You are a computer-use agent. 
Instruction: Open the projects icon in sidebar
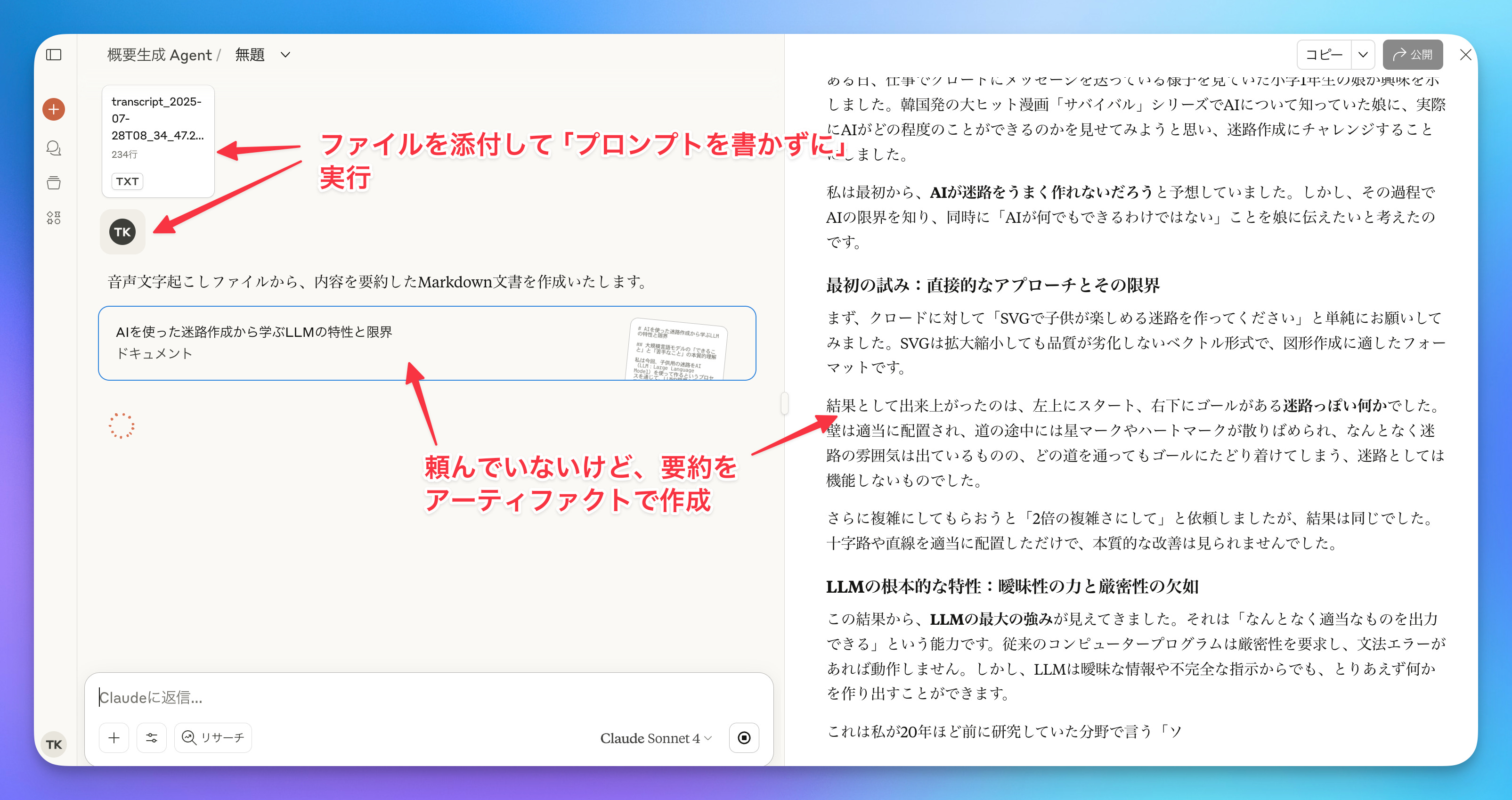pyautogui.click(x=53, y=182)
